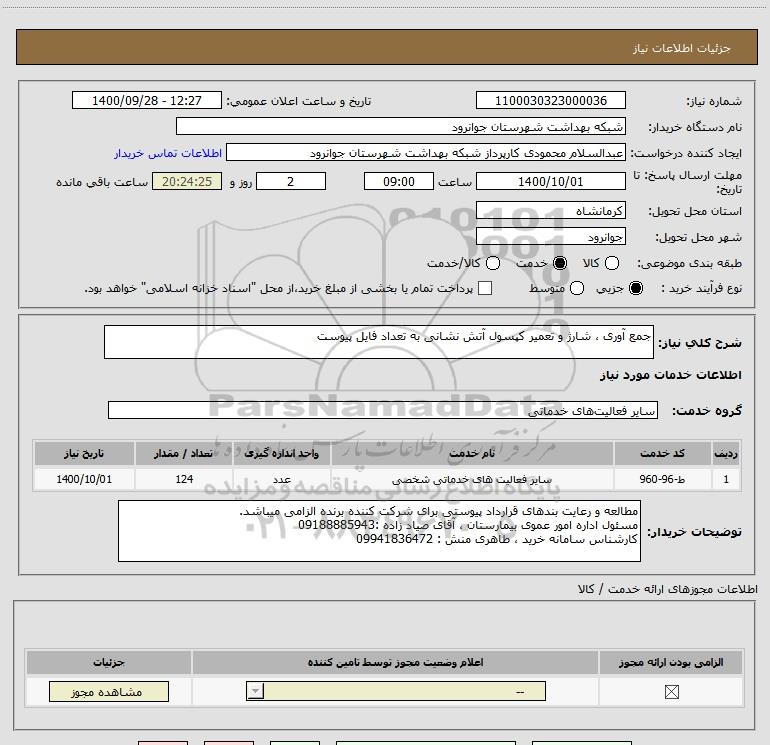The height and width of the screenshot is (745, 770).
Task: Open the اطلاعات تماس خریدار link
Action: pyautogui.click(x=168, y=153)
